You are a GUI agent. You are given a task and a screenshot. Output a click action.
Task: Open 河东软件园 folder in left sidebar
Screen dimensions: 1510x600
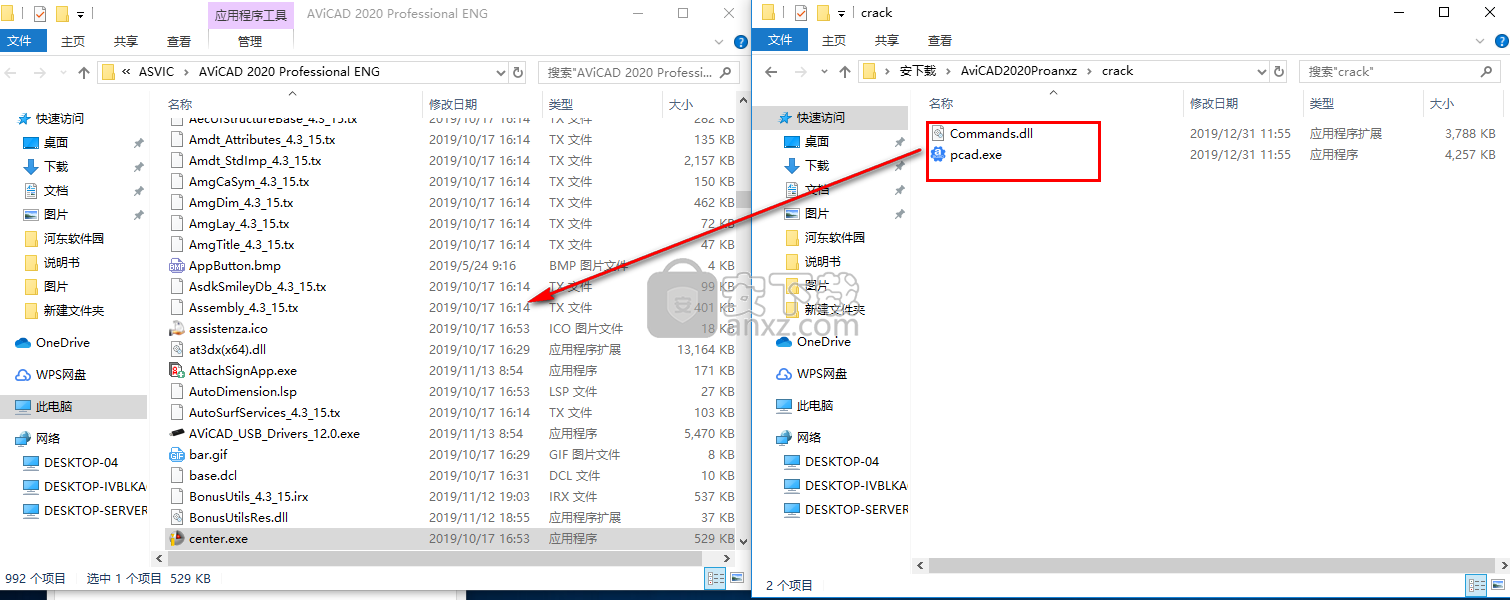(x=73, y=239)
